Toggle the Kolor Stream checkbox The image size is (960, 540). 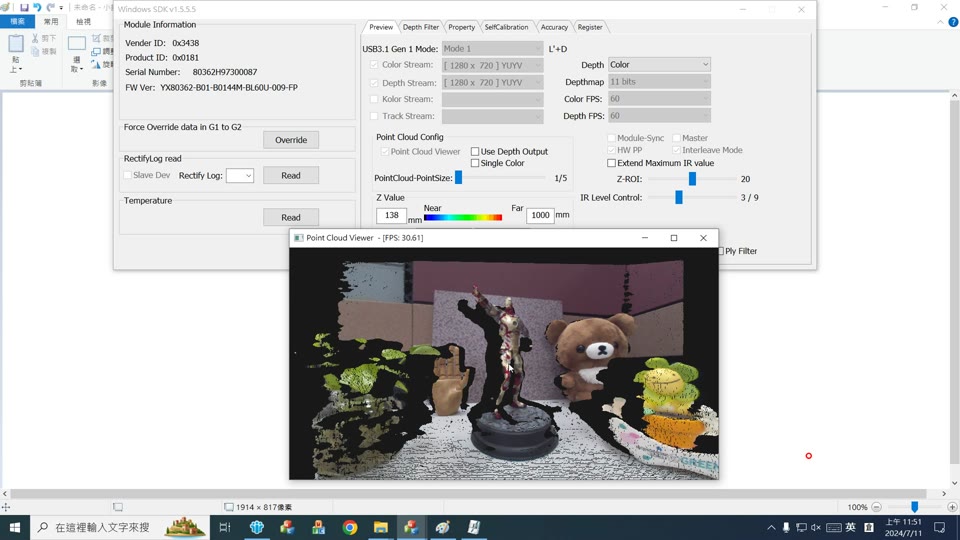tap(374, 99)
